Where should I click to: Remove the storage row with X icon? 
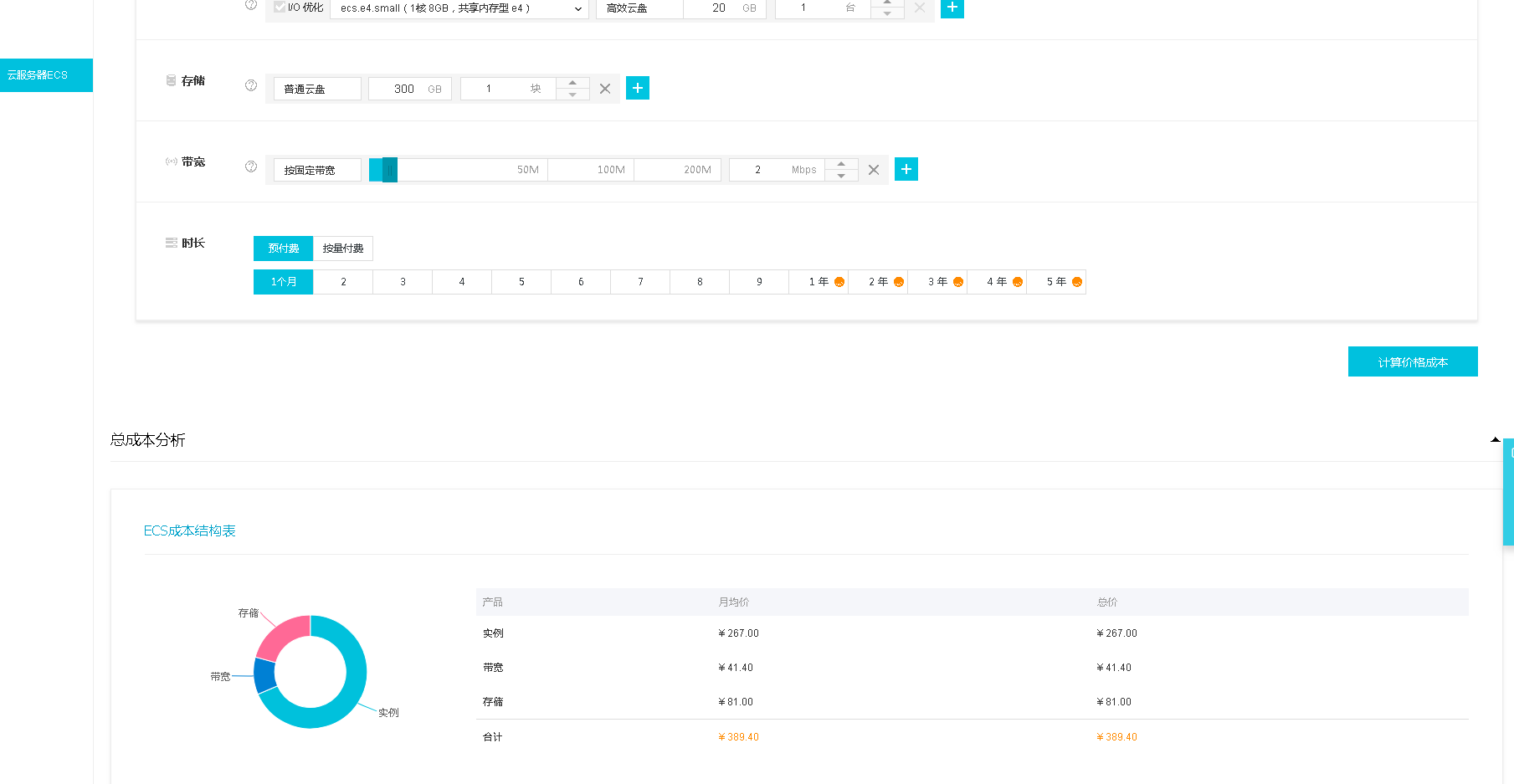(605, 89)
